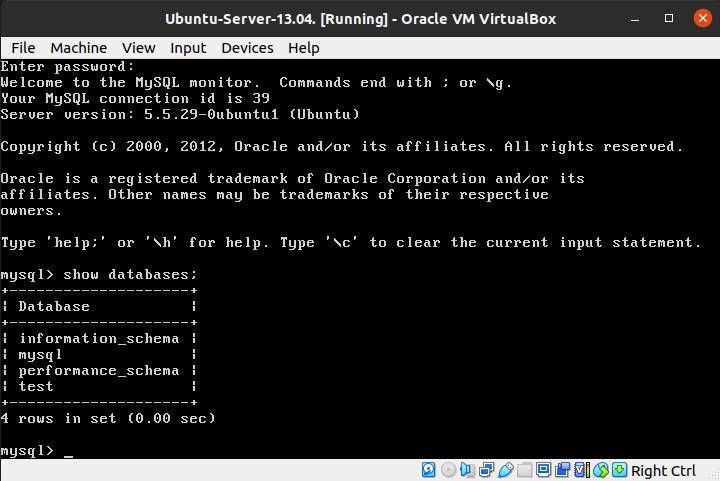Click the 'performance_schema' database row
The image size is (720, 481).
tap(99, 371)
